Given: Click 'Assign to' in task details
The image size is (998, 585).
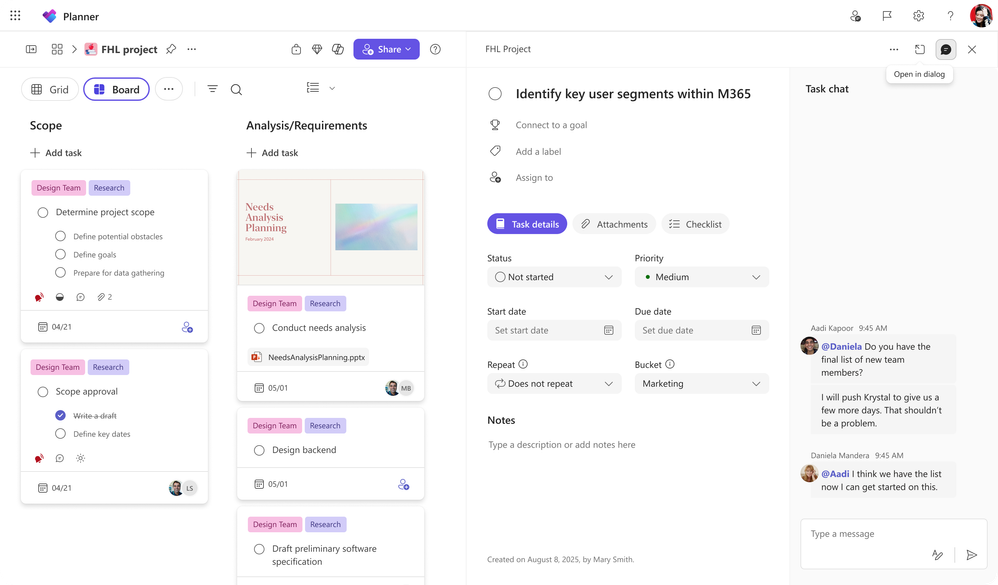Looking at the screenshot, I should [534, 178].
